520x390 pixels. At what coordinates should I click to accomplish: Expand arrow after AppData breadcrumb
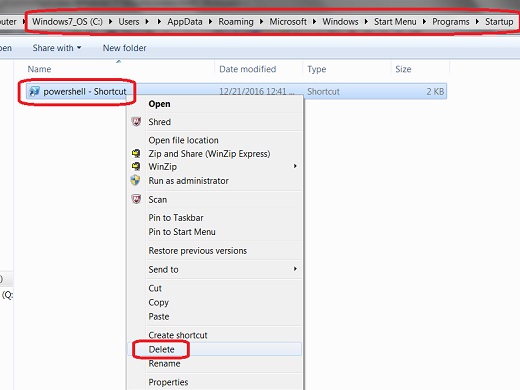[210, 22]
